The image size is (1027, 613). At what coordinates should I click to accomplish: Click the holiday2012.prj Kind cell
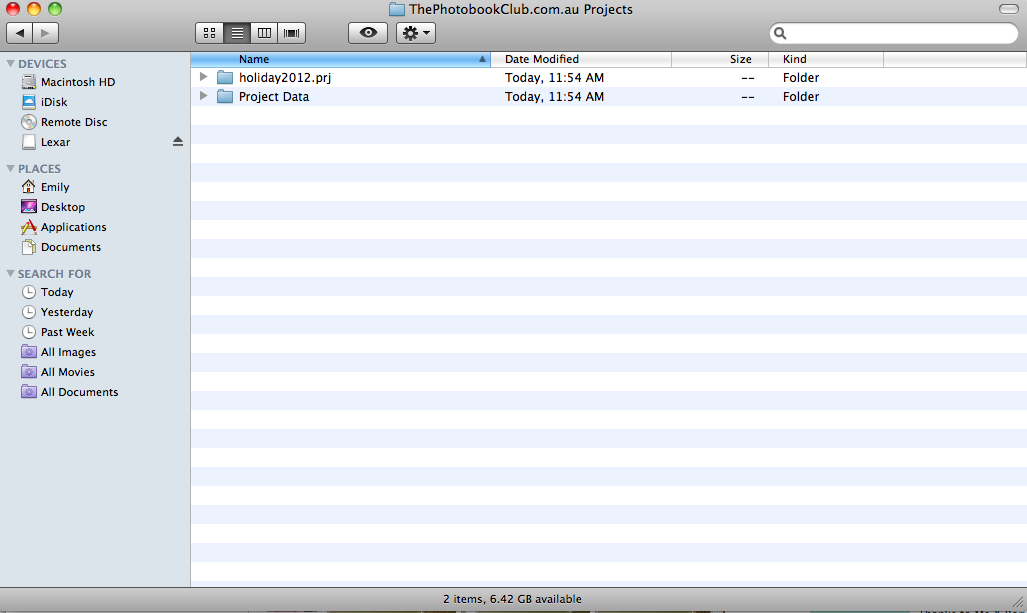[801, 77]
